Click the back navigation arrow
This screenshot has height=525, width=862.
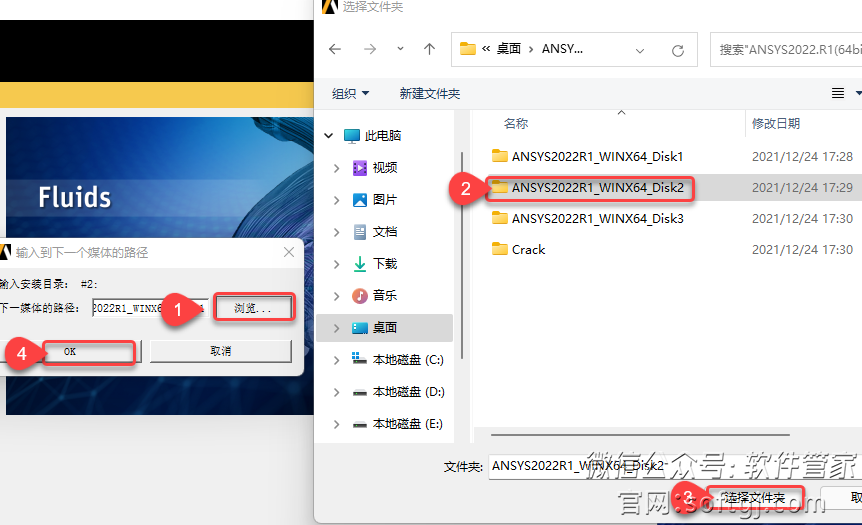(x=335, y=49)
